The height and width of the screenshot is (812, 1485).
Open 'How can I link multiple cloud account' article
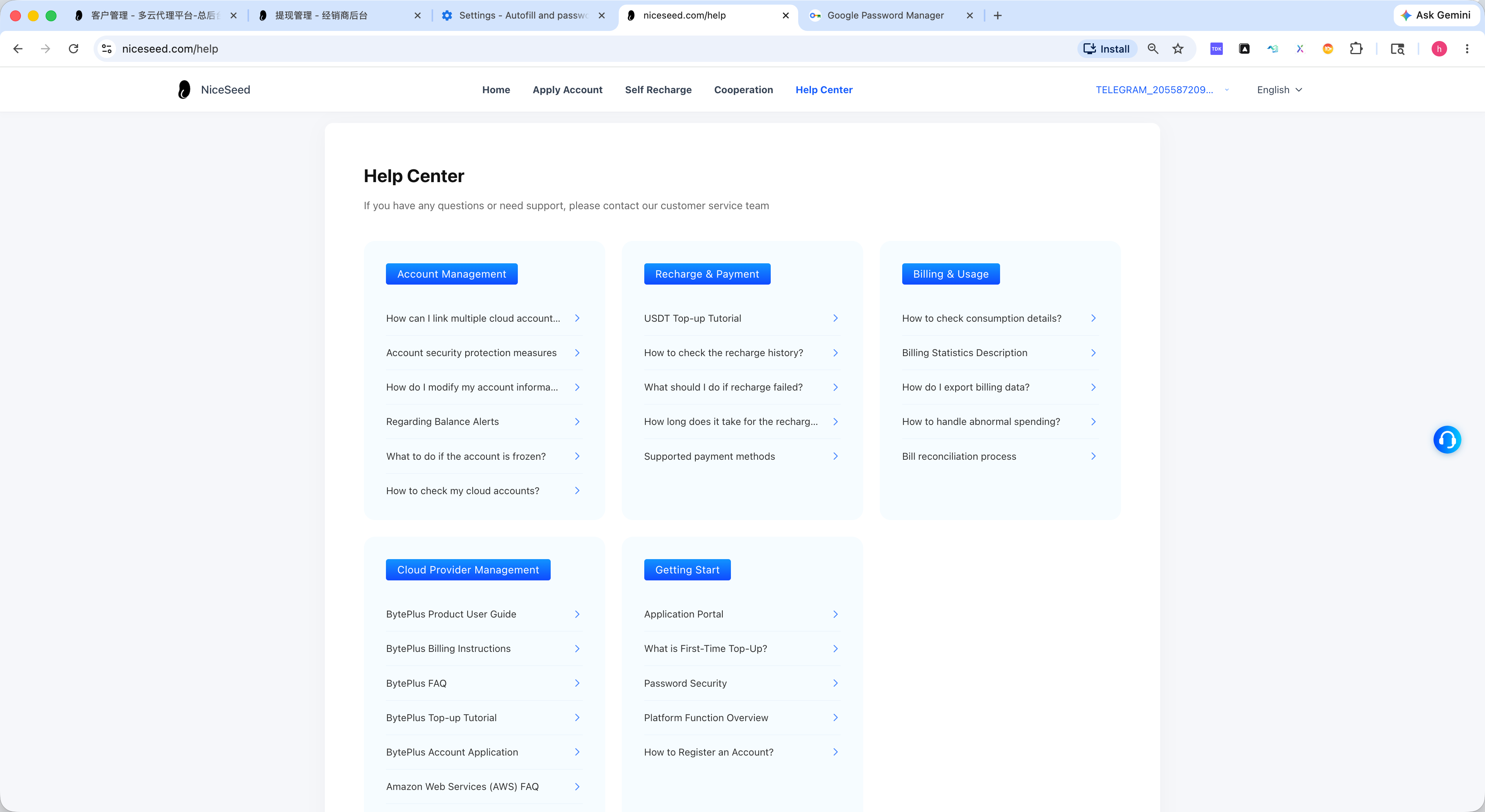(x=484, y=319)
